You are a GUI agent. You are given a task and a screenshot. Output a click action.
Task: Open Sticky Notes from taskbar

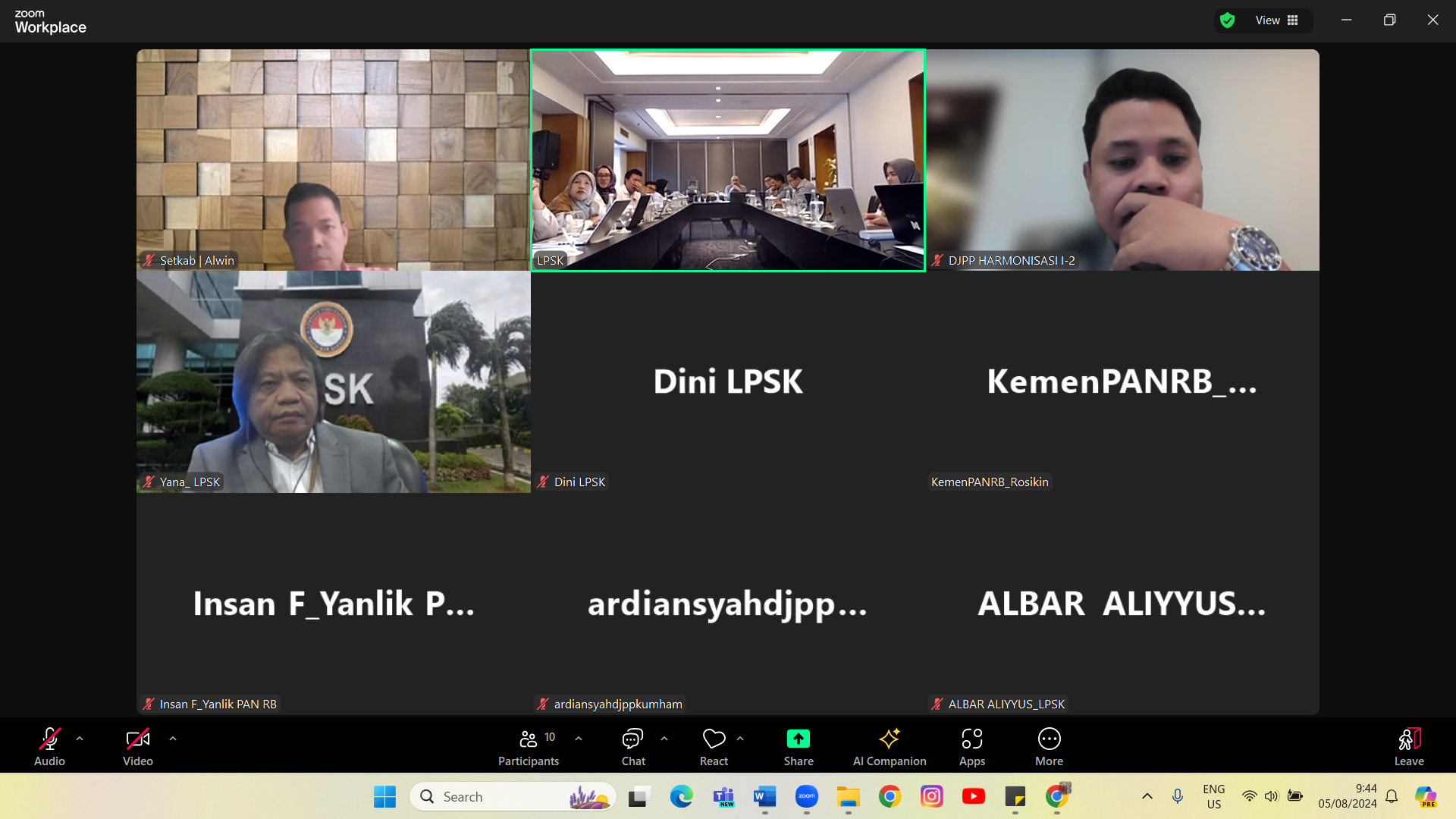[x=1015, y=796]
